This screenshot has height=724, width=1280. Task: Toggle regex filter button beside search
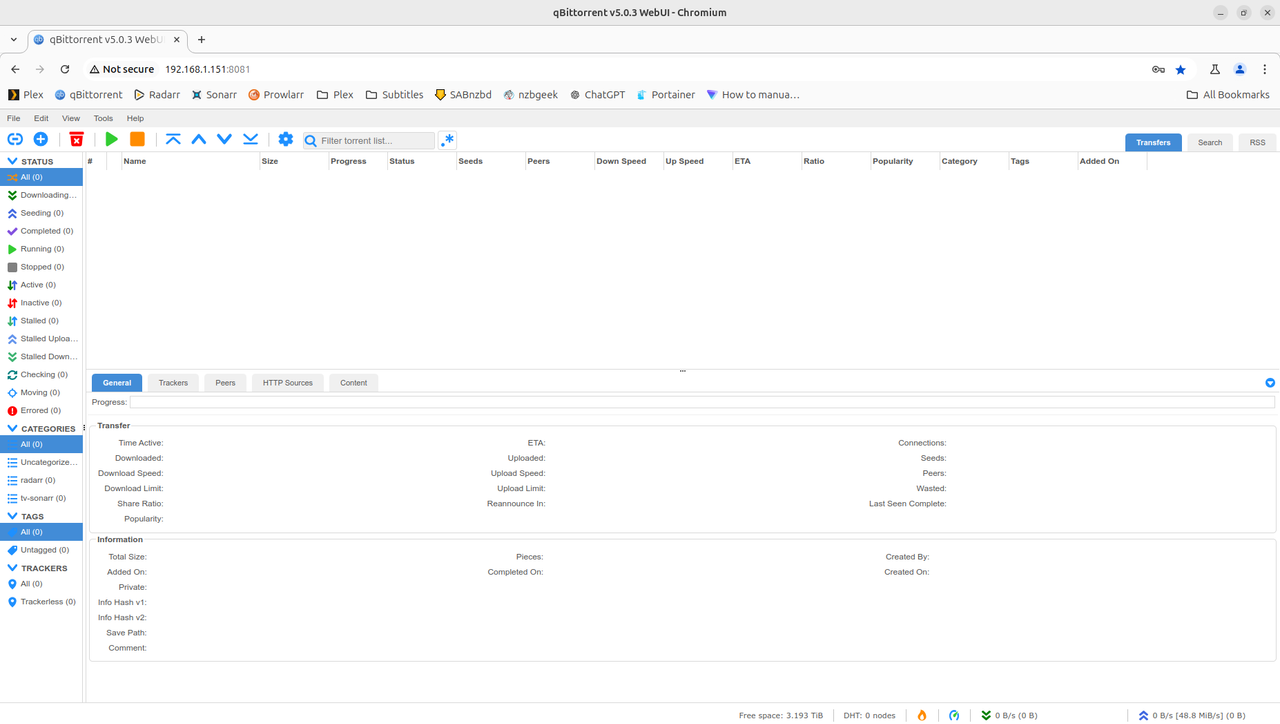coord(447,140)
